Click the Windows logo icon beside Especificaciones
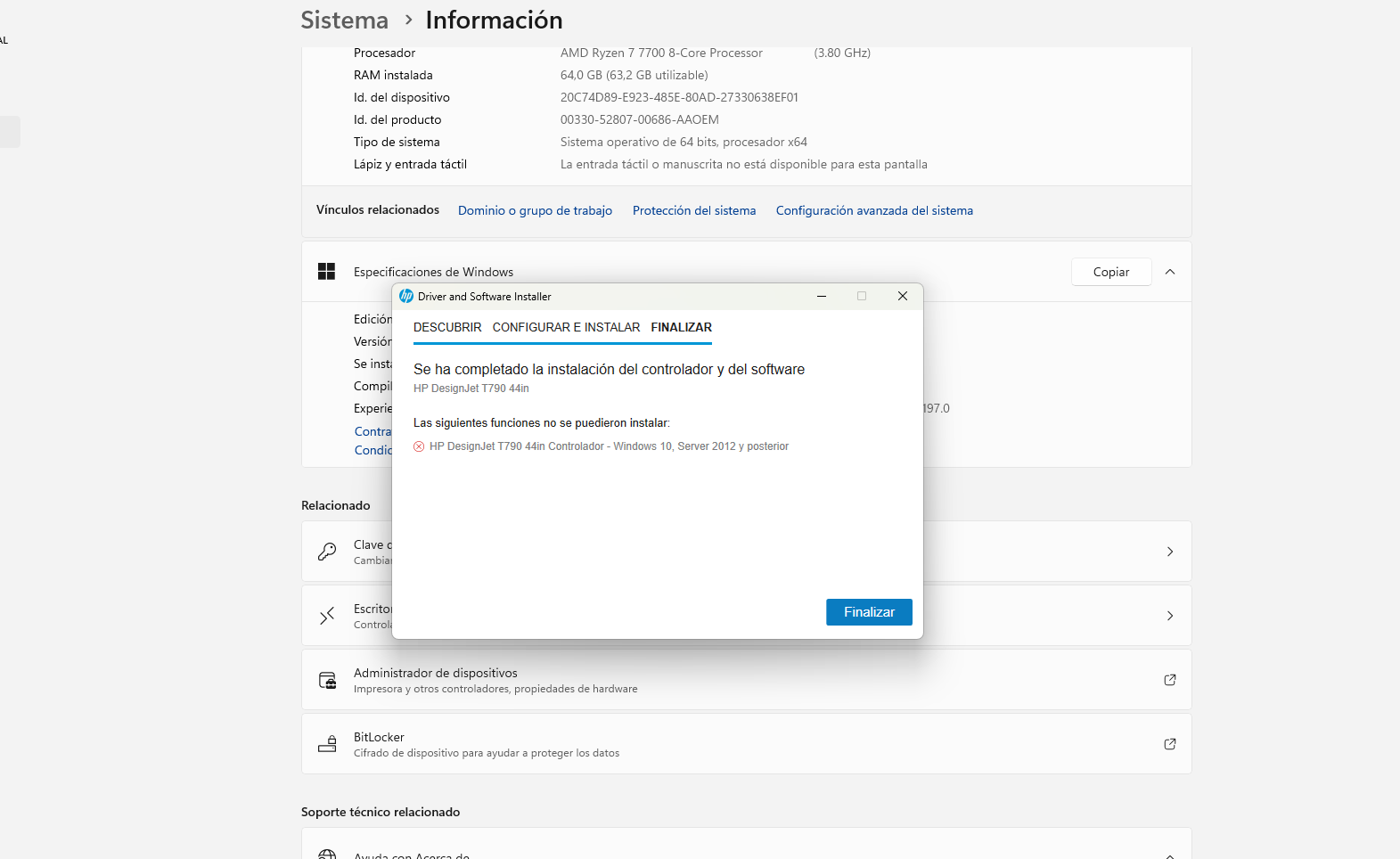Image resolution: width=1400 pixels, height=859 pixels. (327, 272)
